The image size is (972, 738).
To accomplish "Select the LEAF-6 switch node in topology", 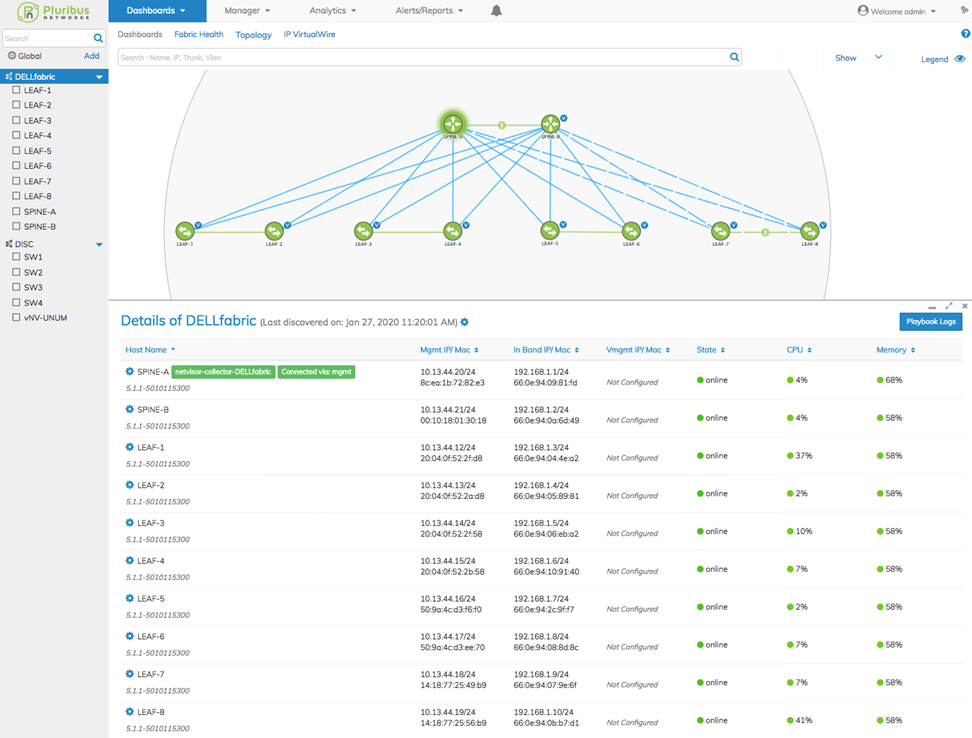I will [x=631, y=231].
